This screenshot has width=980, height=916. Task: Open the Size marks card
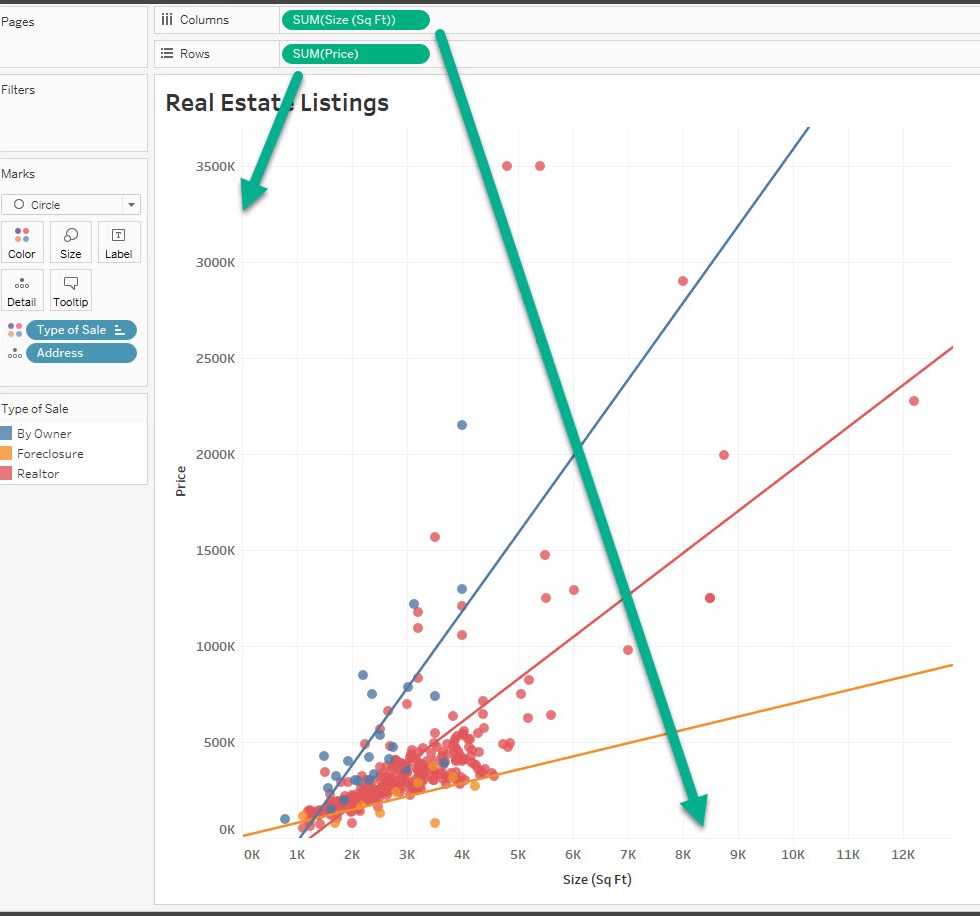(x=71, y=242)
